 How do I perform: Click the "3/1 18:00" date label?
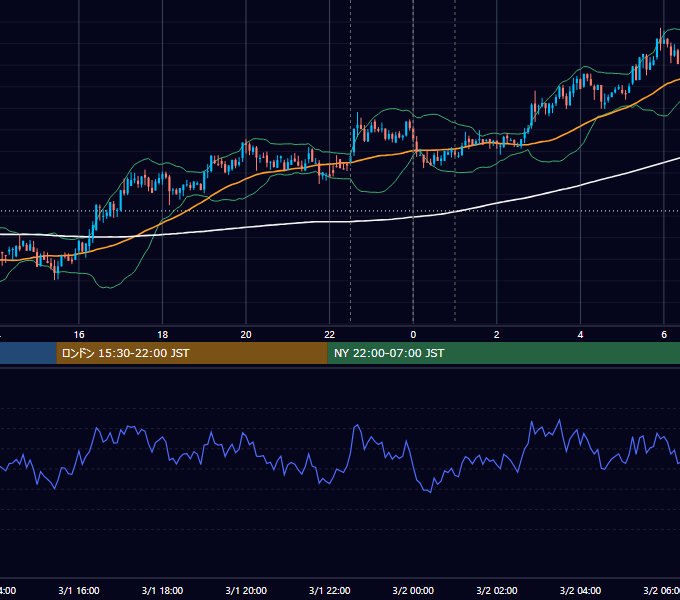163,590
